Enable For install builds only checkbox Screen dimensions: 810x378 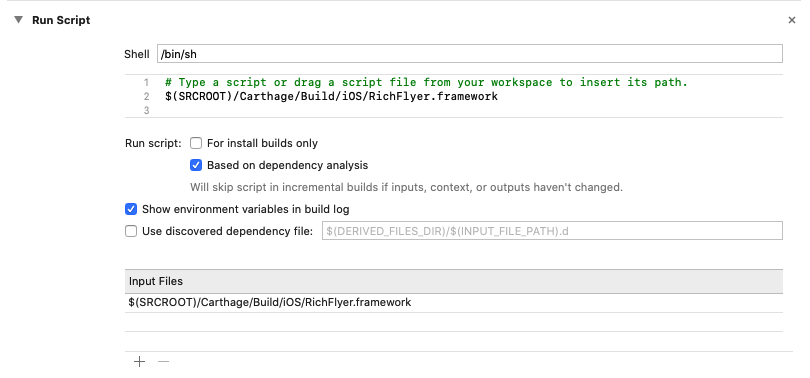click(196, 143)
